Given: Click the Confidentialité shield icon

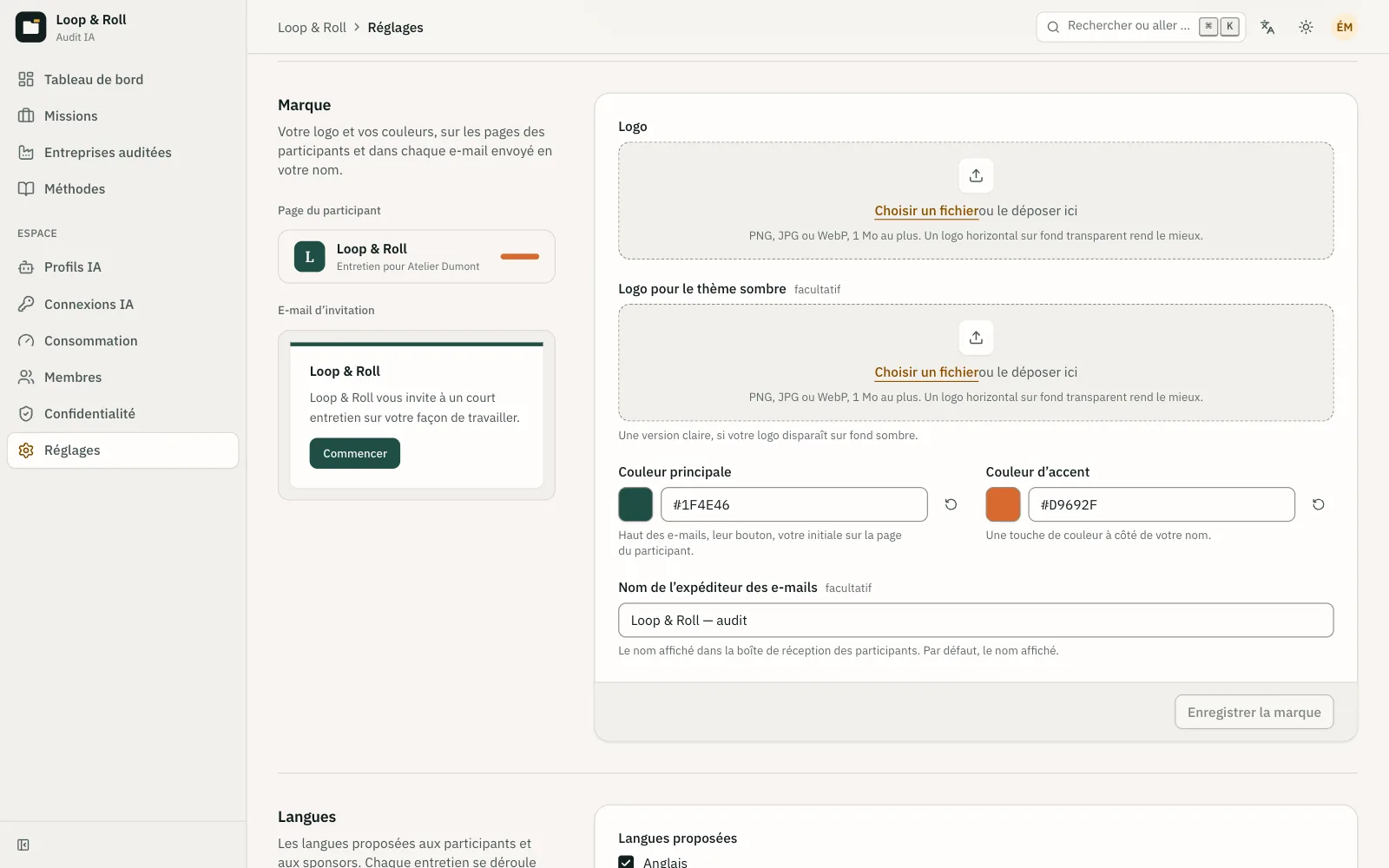Looking at the screenshot, I should [26, 414].
